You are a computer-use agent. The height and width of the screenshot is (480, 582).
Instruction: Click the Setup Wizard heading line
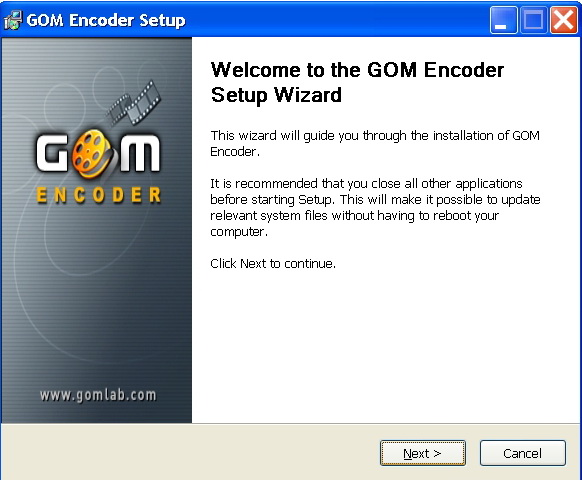pyautogui.click(x=276, y=95)
